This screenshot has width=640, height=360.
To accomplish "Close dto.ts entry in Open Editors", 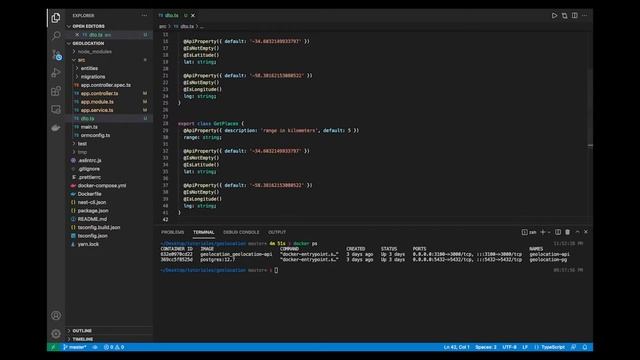I will point(77,35).
